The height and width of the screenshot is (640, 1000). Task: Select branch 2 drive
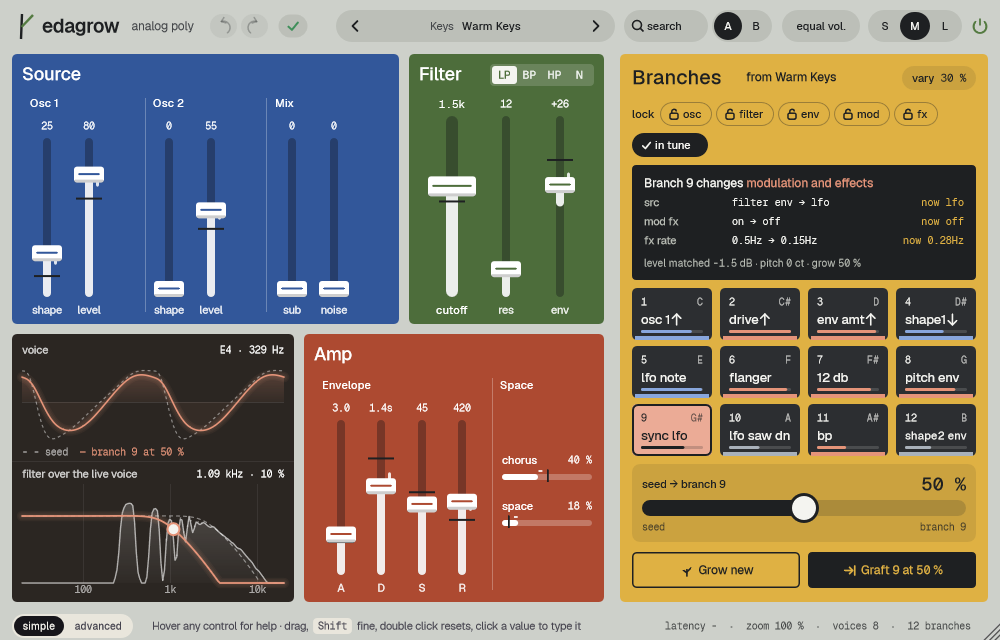760,314
